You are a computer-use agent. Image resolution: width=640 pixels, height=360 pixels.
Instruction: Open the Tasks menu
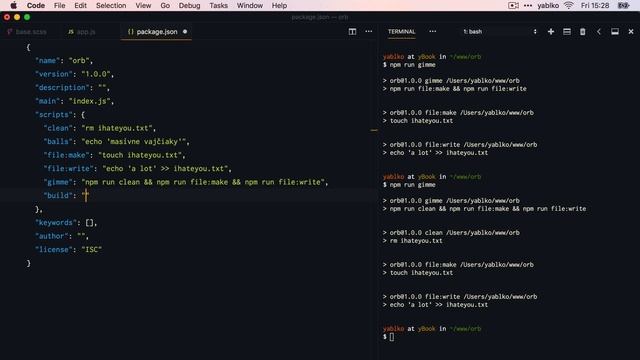[219, 5]
